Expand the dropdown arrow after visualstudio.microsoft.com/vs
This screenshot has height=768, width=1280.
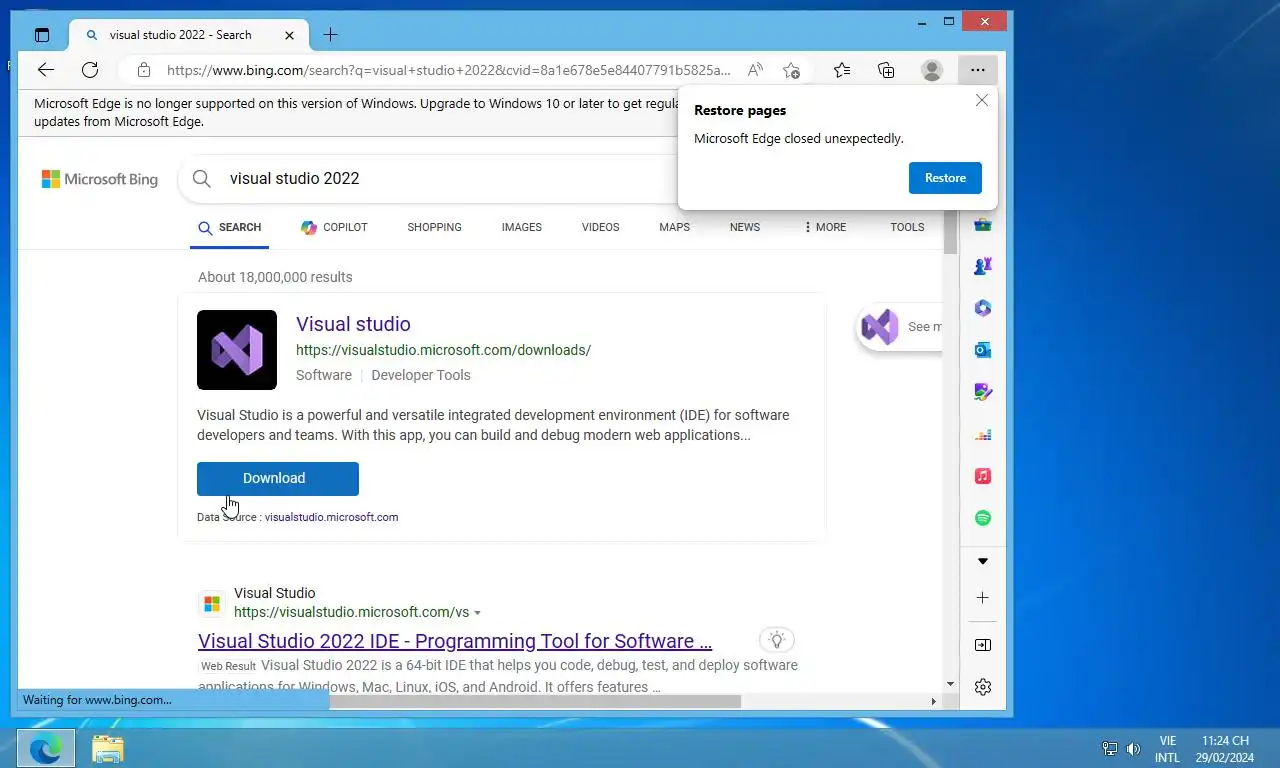[477, 613]
